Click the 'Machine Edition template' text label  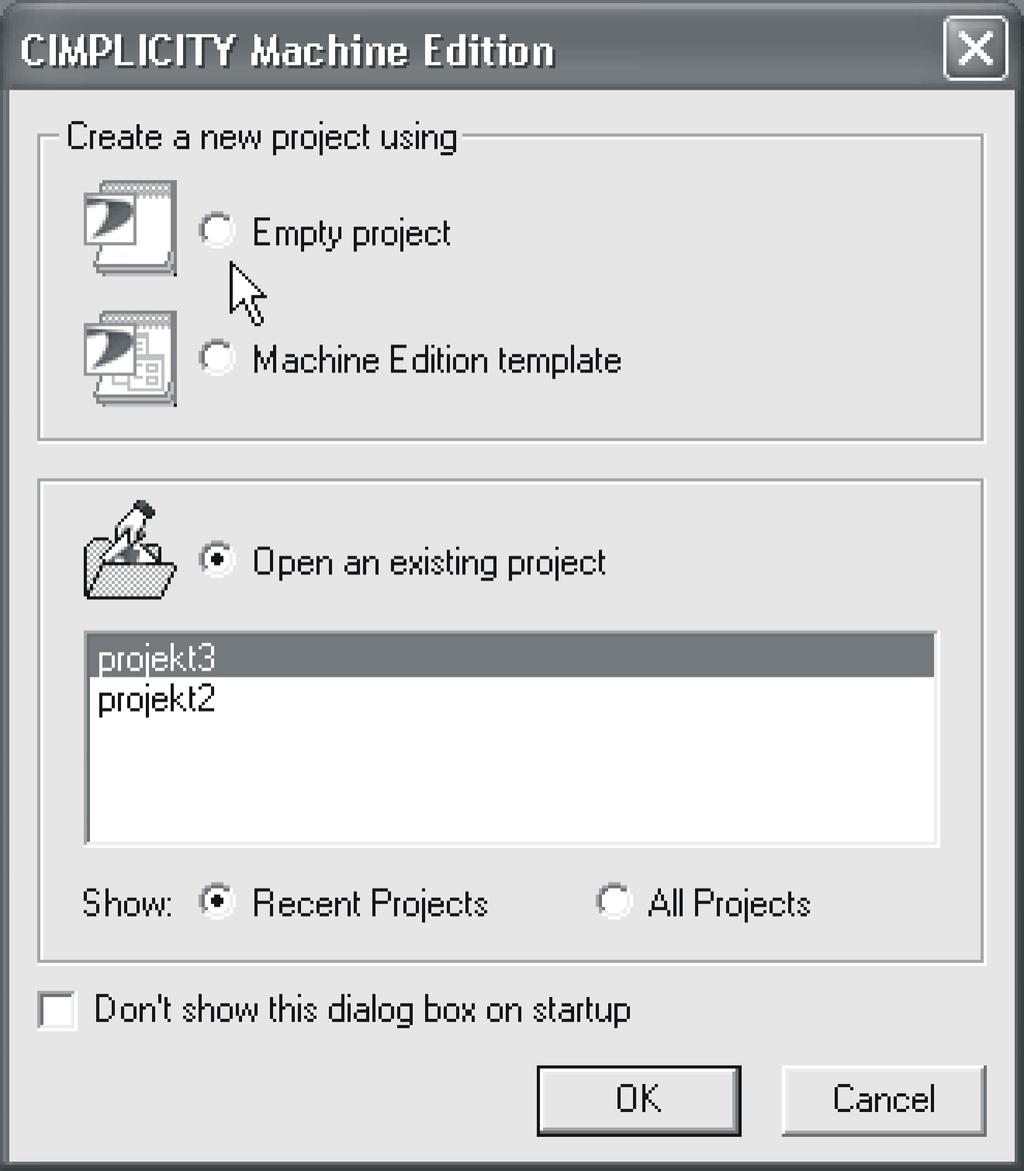pyautogui.click(x=437, y=360)
